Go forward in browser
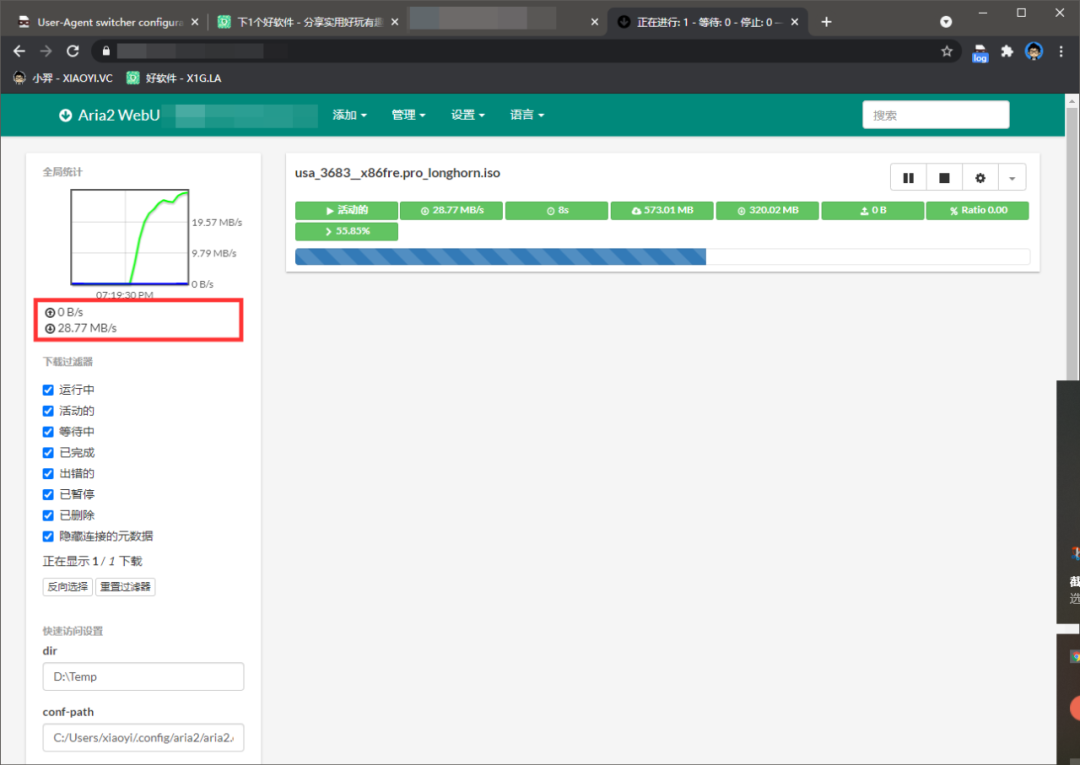The width and height of the screenshot is (1080, 765). pos(45,51)
